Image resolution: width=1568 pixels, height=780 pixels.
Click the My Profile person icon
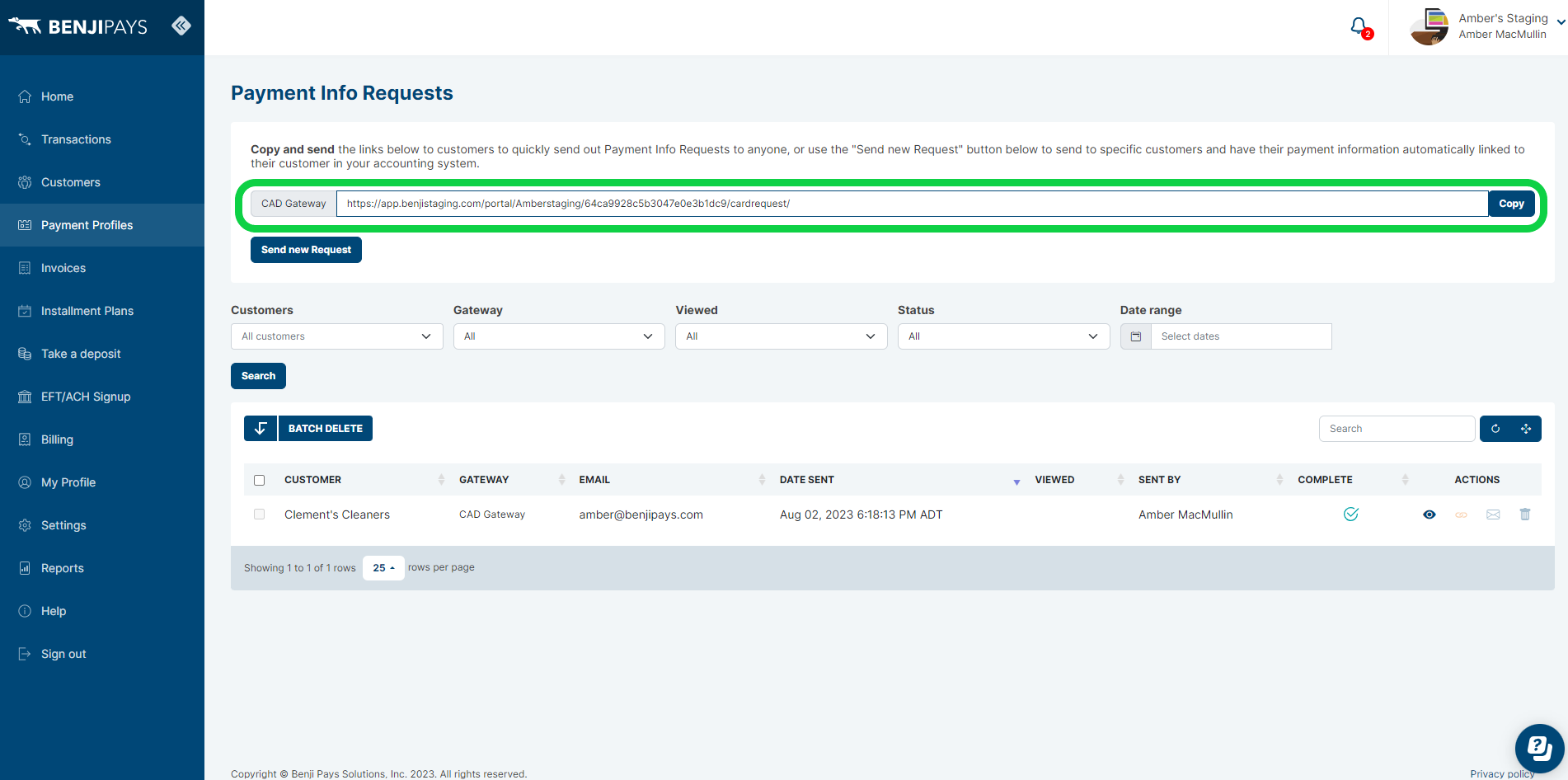tap(25, 482)
